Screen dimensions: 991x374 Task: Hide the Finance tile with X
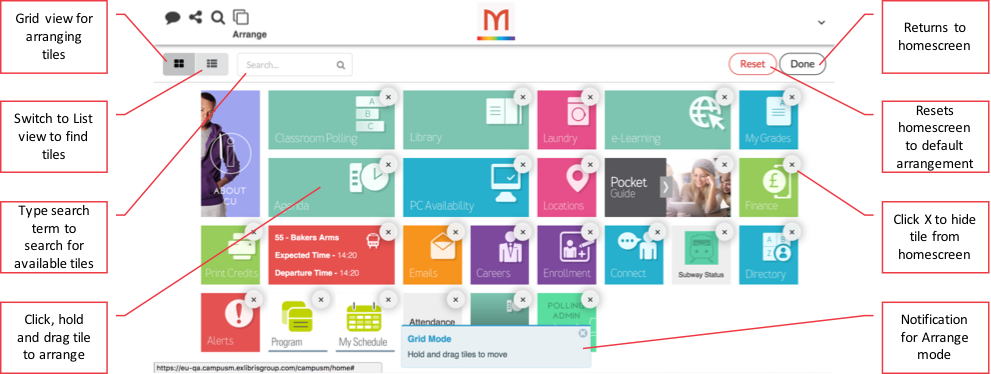(791, 164)
